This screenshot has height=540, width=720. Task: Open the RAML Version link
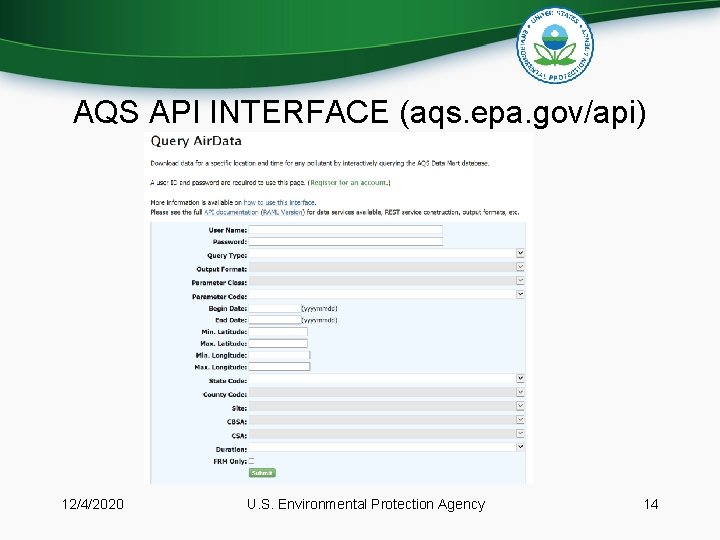[282, 213]
